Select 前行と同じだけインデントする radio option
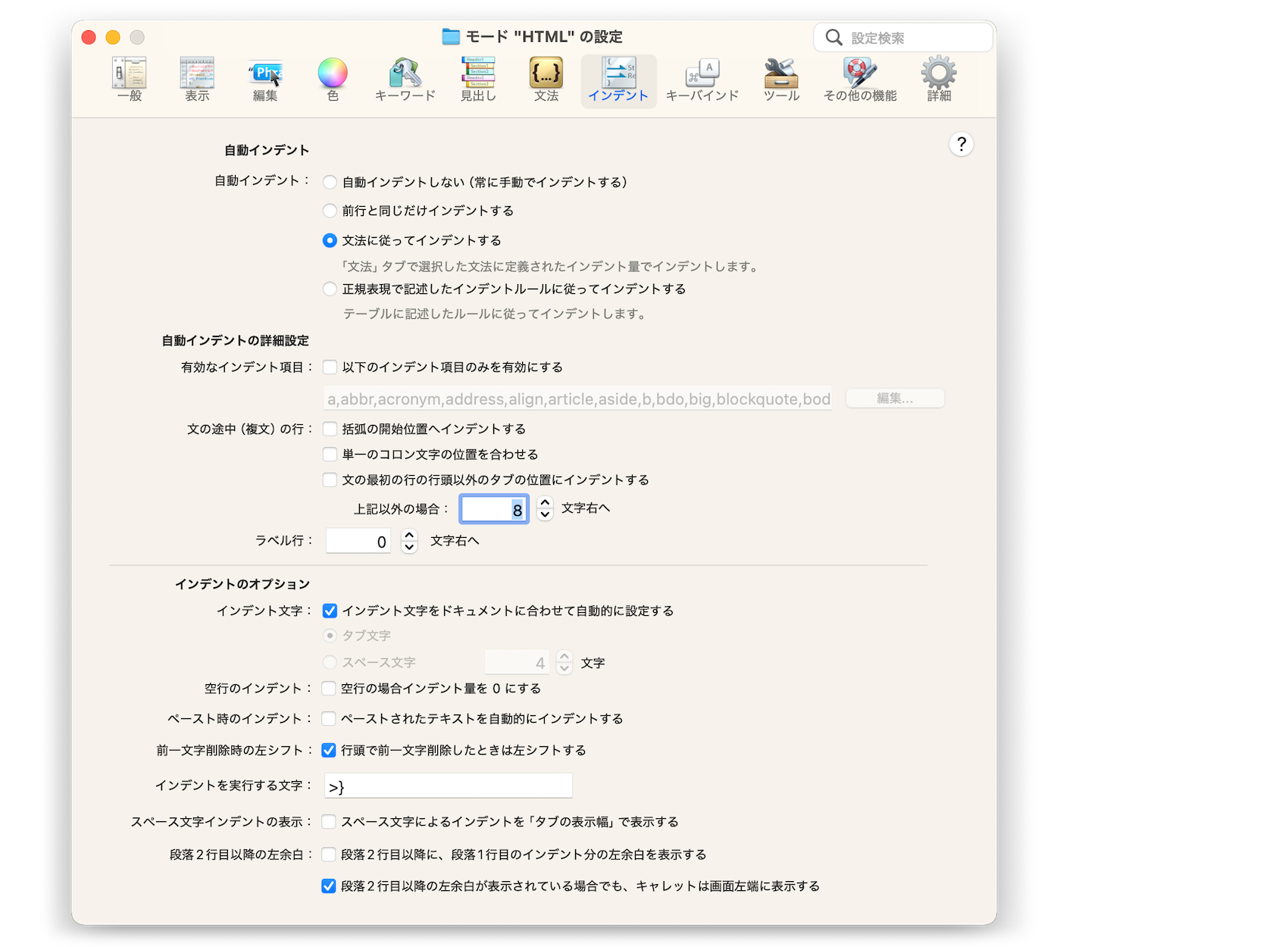 pos(330,211)
